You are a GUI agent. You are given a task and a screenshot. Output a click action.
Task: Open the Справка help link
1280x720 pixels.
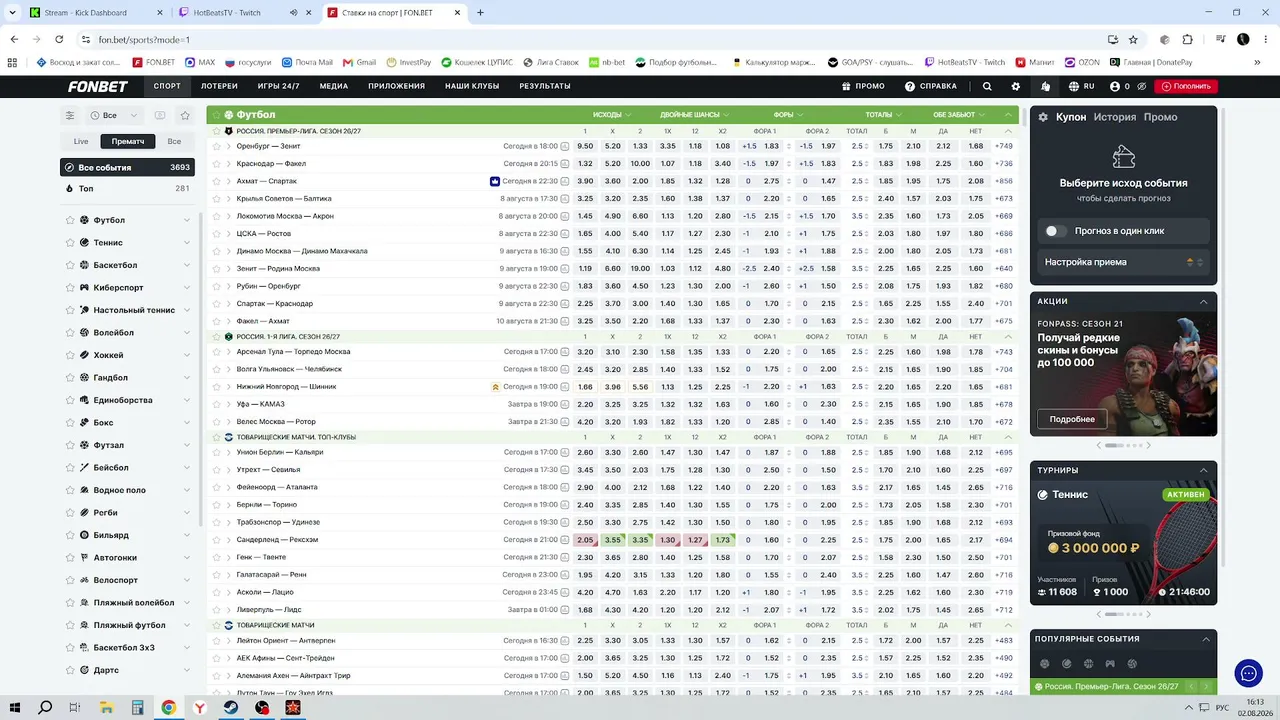pos(931,86)
